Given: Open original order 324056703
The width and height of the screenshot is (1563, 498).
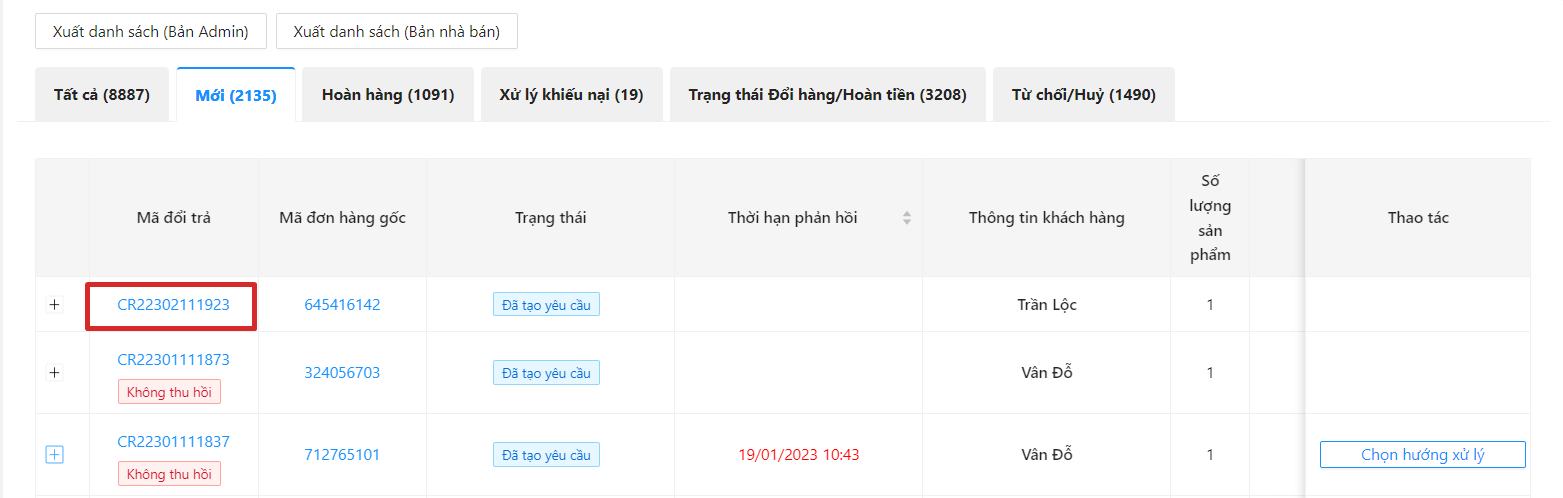Looking at the screenshot, I should (x=342, y=373).
